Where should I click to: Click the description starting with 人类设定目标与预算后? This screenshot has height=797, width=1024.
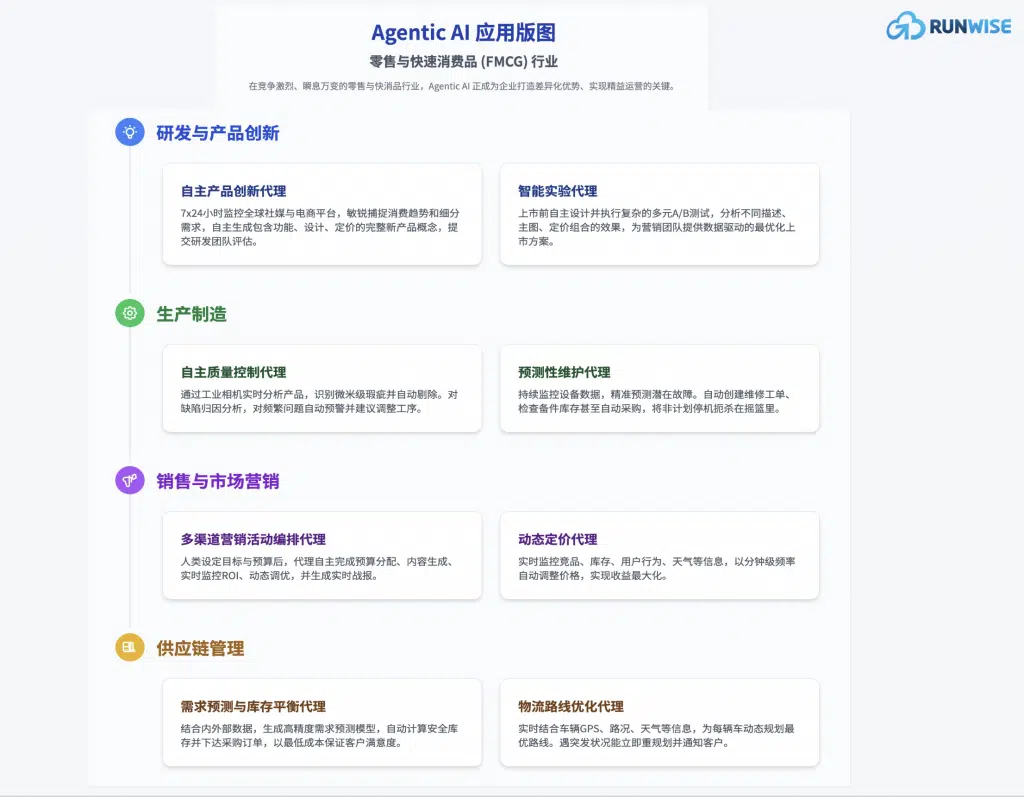(x=317, y=569)
